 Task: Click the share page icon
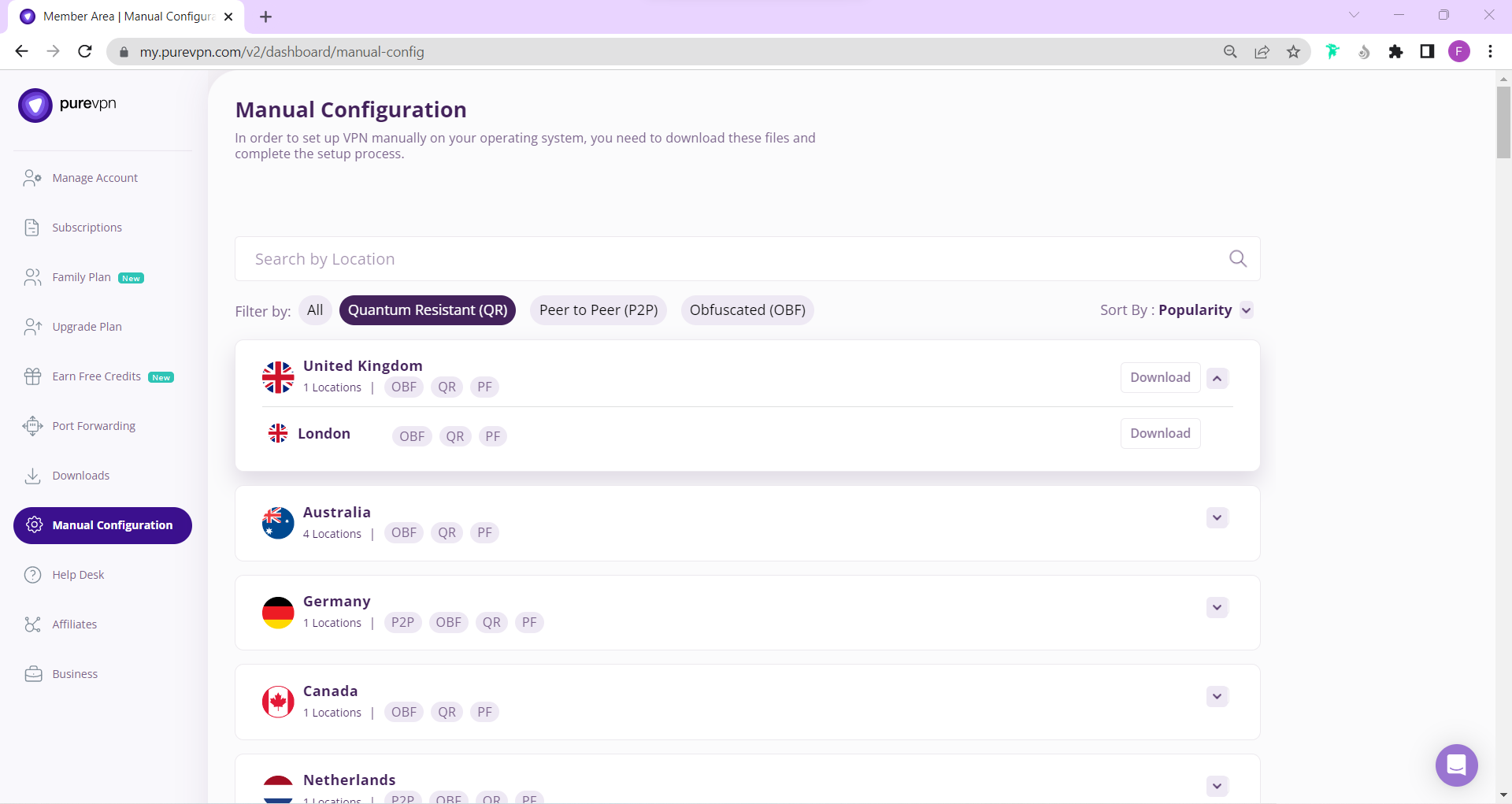coord(1262,52)
